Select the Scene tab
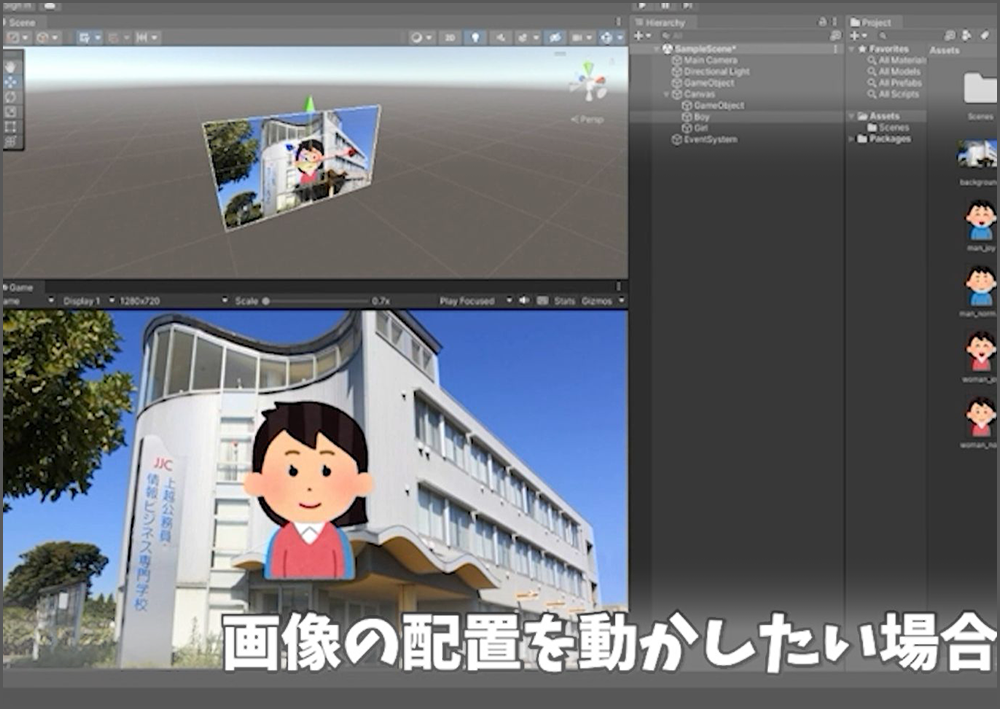The height and width of the screenshot is (709, 1000). (21, 22)
